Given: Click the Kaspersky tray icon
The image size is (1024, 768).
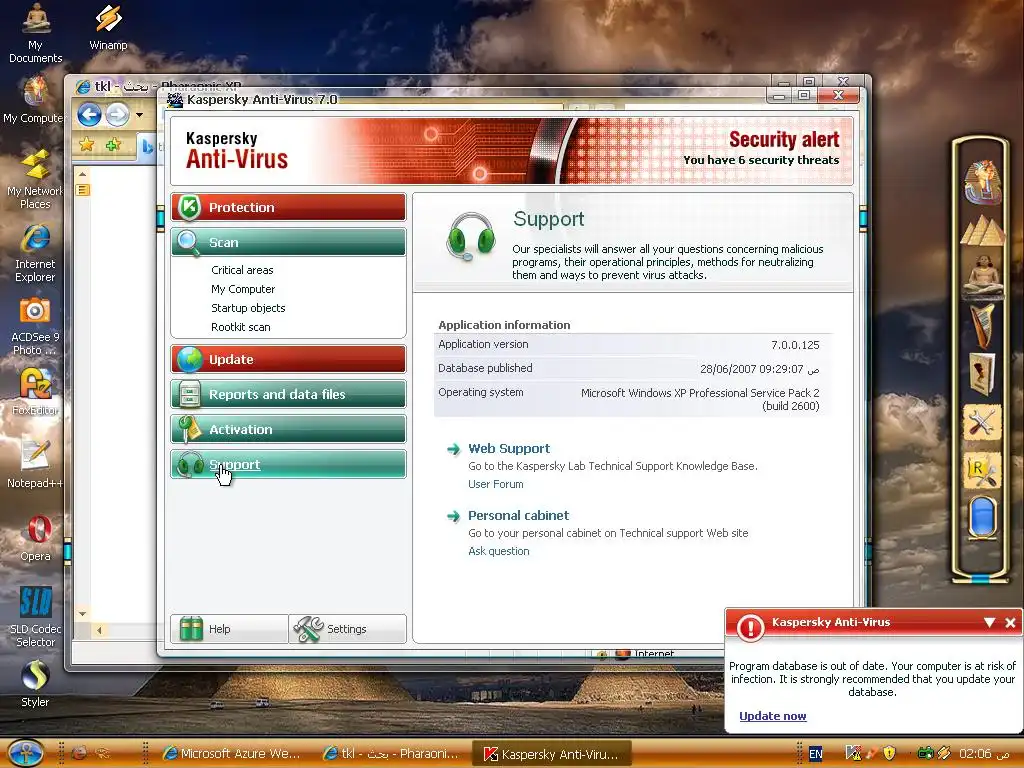Looking at the screenshot, I should pyautogui.click(x=853, y=754).
